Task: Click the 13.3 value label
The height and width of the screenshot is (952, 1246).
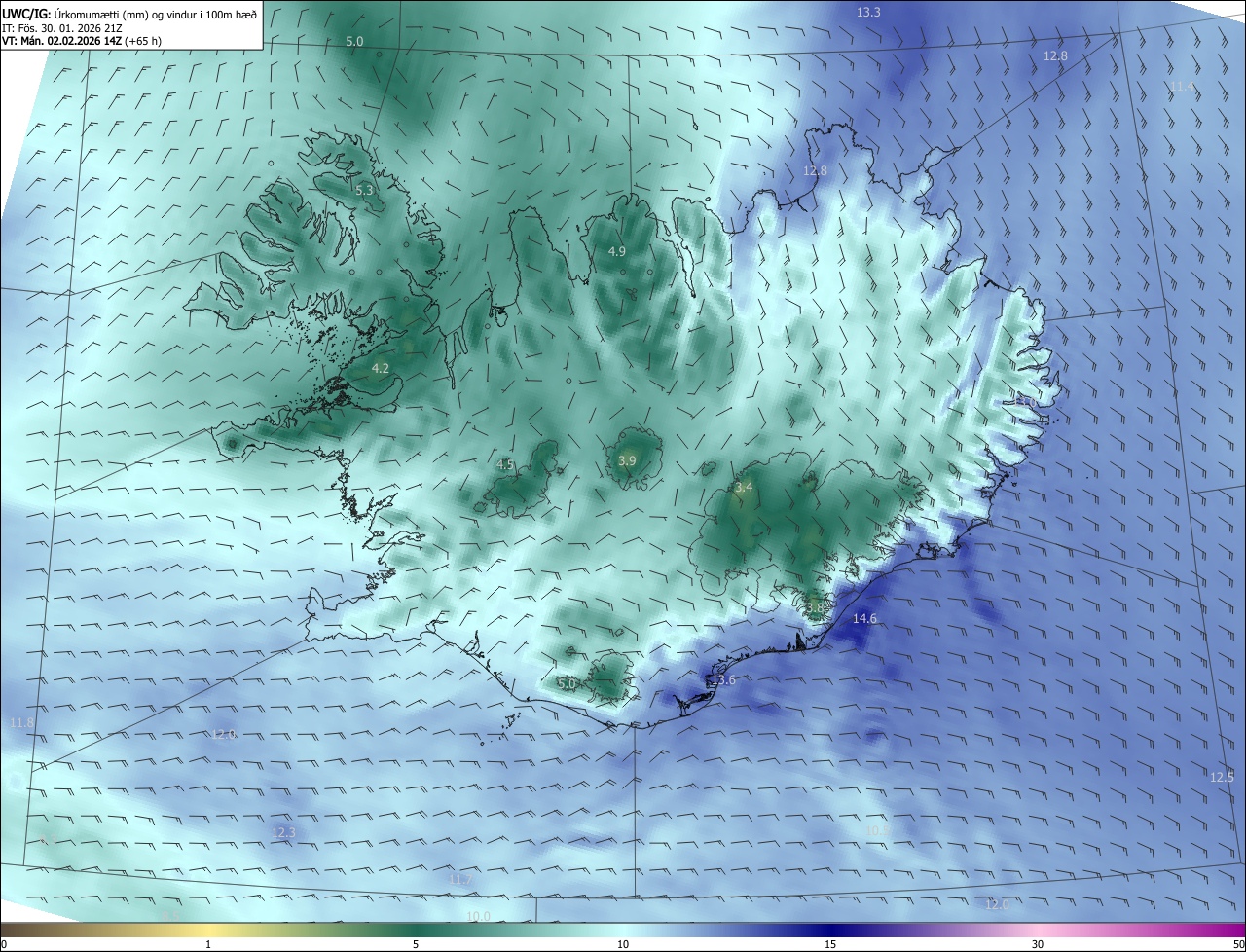Action: (x=868, y=12)
